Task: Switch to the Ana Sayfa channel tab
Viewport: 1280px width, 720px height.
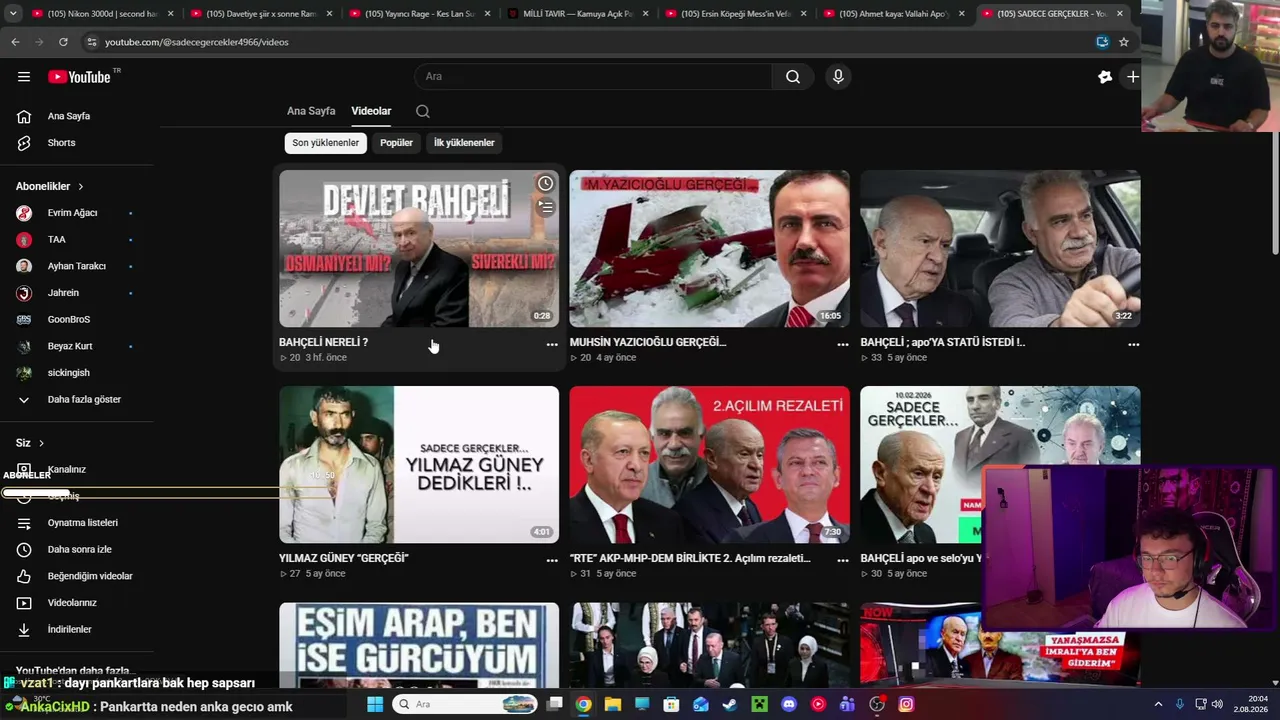Action: (311, 111)
